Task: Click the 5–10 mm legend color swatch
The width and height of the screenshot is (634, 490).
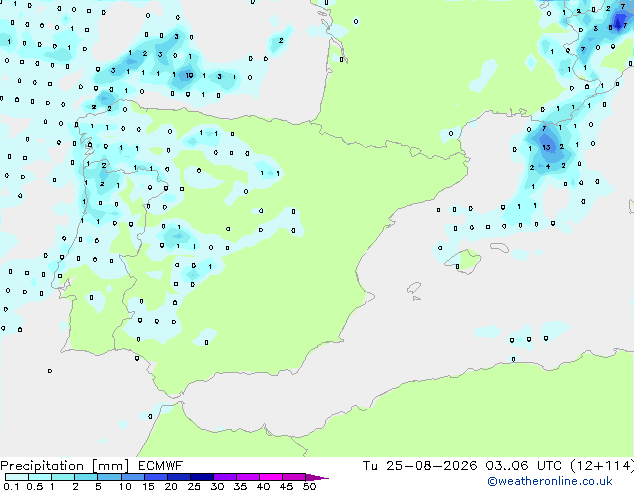Action: (109, 477)
